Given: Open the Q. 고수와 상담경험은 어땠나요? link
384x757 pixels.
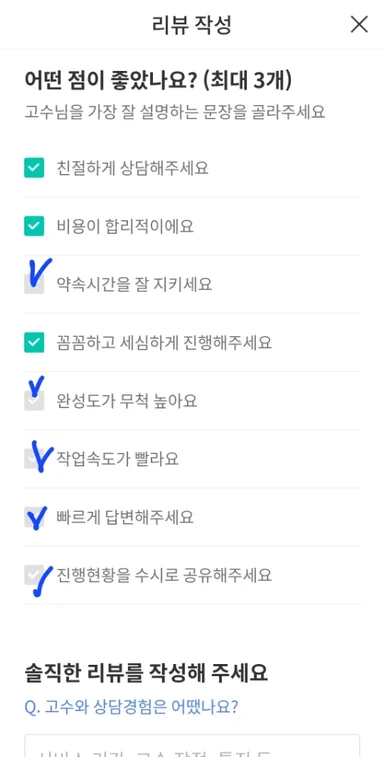Looking at the screenshot, I should [131, 707].
